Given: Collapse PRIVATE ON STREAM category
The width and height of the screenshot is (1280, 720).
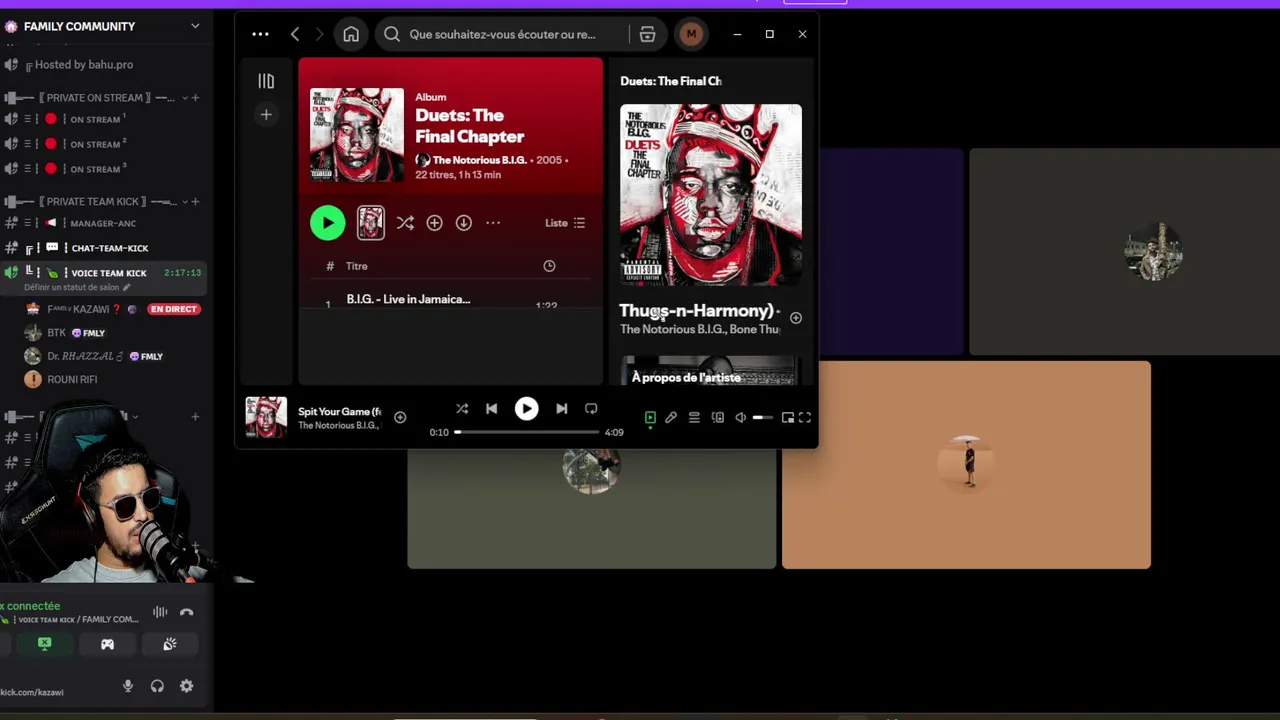Looking at the screenshot, I should coord(97,98).
